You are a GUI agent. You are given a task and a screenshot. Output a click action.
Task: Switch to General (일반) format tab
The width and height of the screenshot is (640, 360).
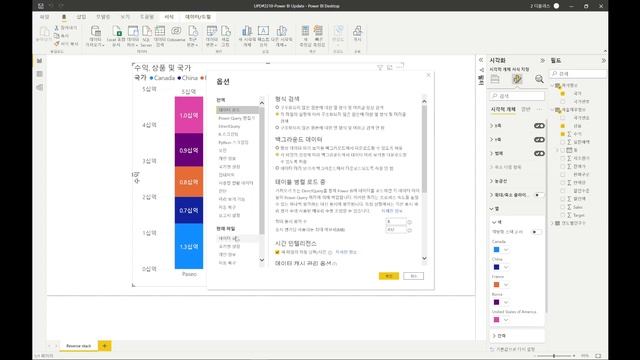click(526, 109)
